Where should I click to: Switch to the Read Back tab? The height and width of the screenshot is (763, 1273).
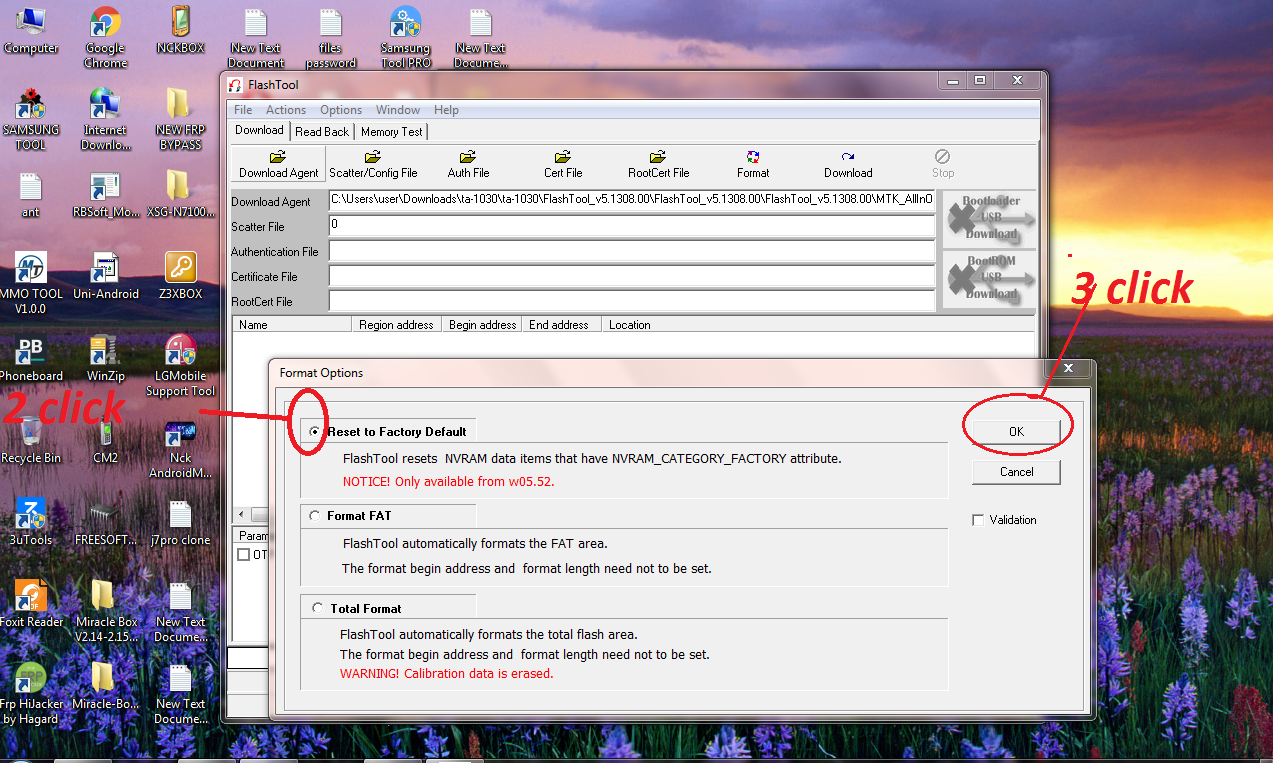tap(322, 131)
